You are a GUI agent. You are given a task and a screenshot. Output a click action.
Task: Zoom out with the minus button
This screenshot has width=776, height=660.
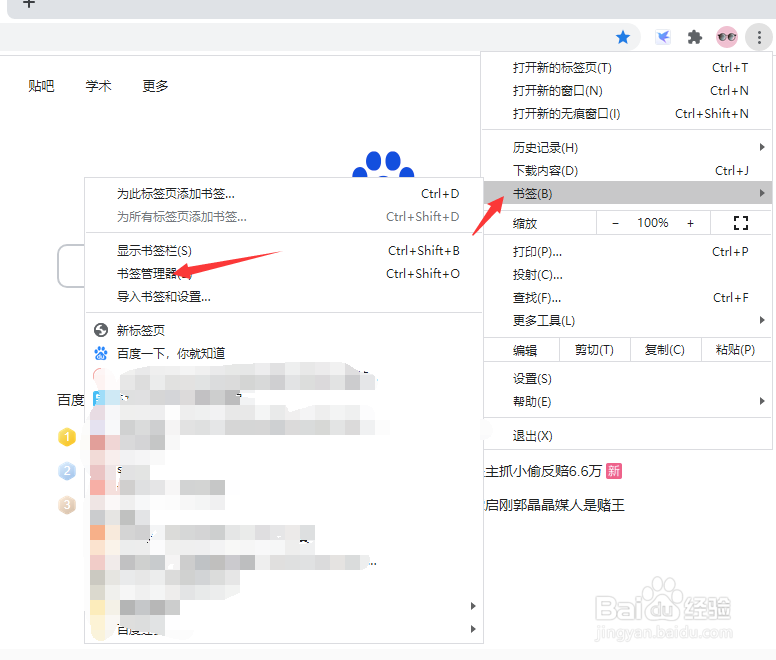click(615, 223)
